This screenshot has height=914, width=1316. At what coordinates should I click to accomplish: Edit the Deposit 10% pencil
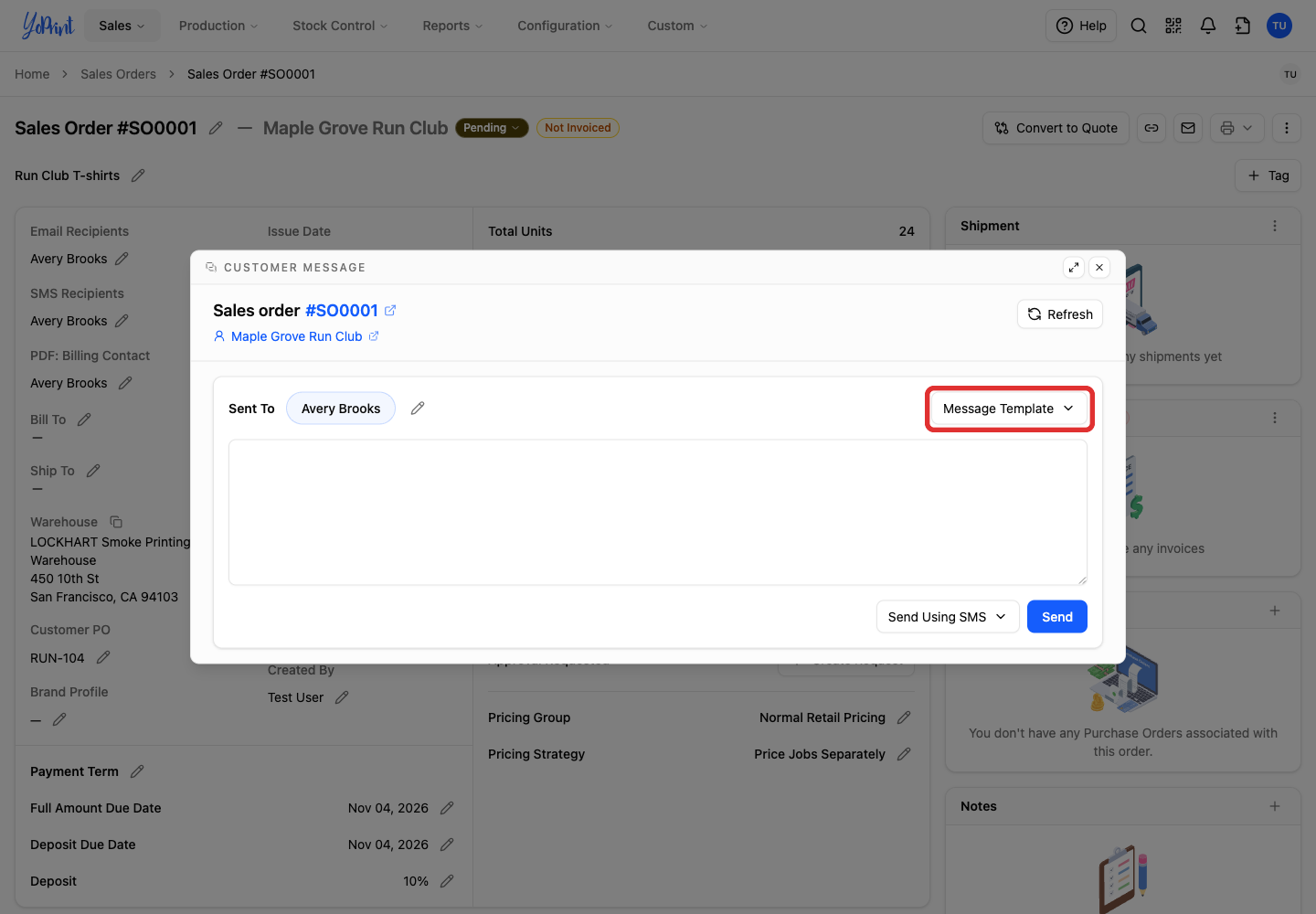447,881
